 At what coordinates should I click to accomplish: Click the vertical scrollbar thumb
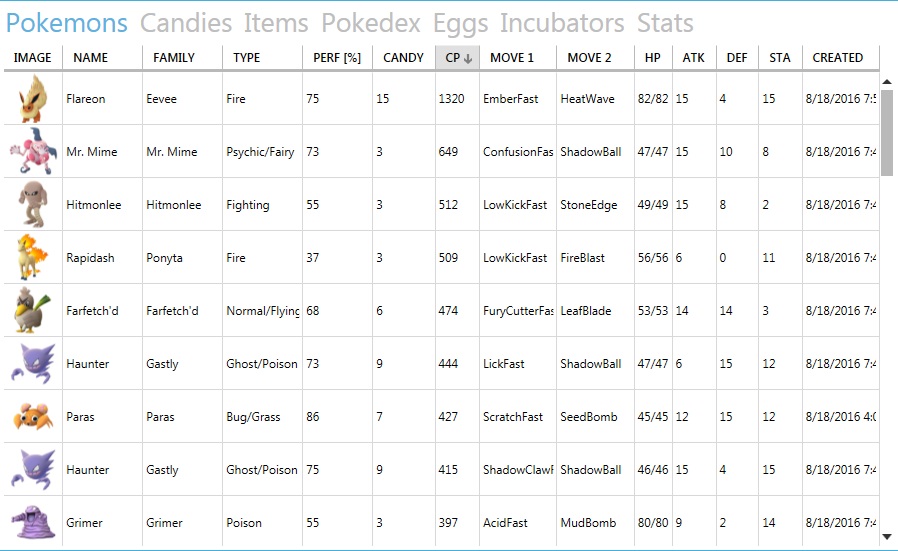pos(887,133)
